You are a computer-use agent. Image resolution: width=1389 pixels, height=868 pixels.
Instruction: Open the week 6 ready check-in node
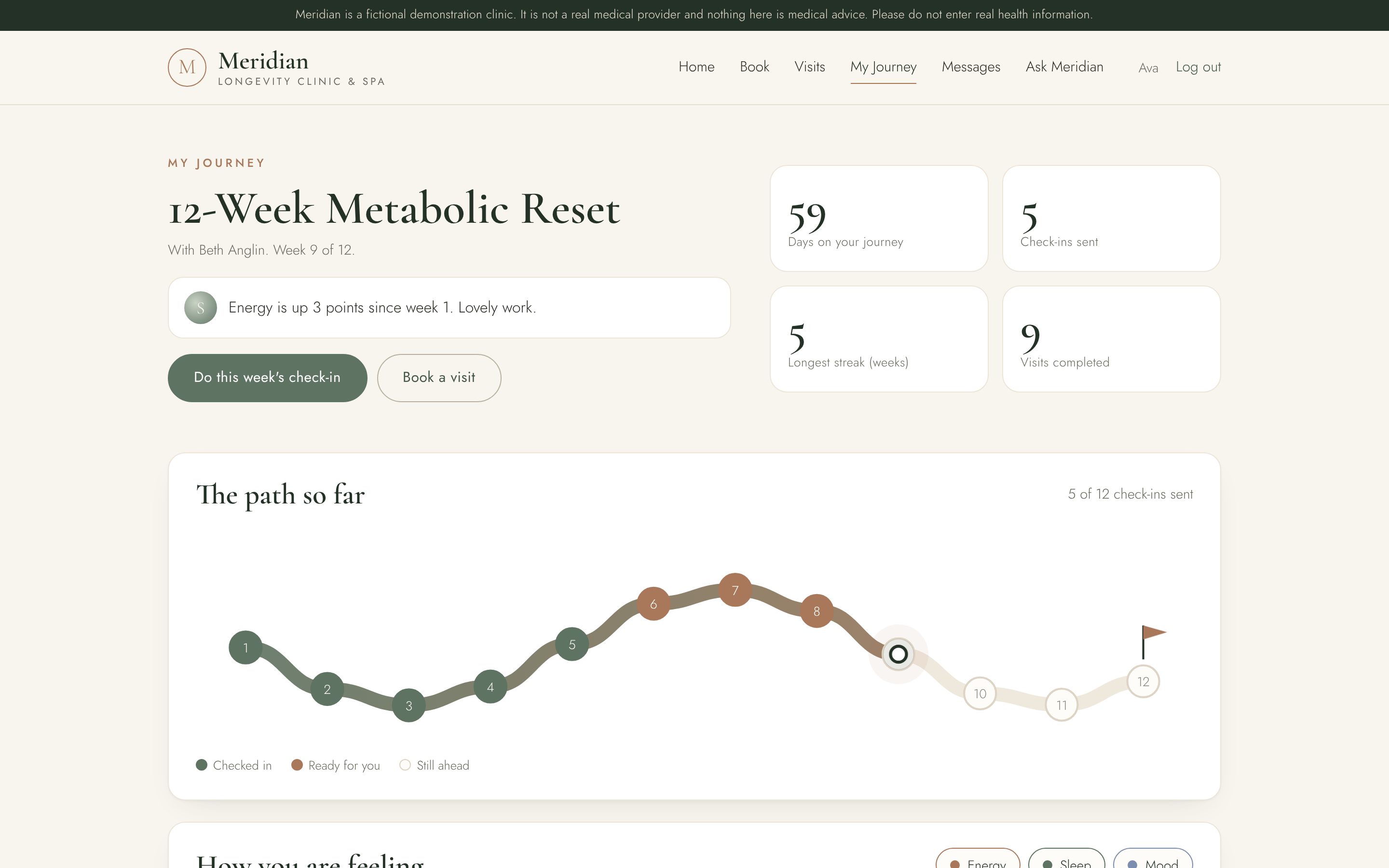(x=653, y=604)
